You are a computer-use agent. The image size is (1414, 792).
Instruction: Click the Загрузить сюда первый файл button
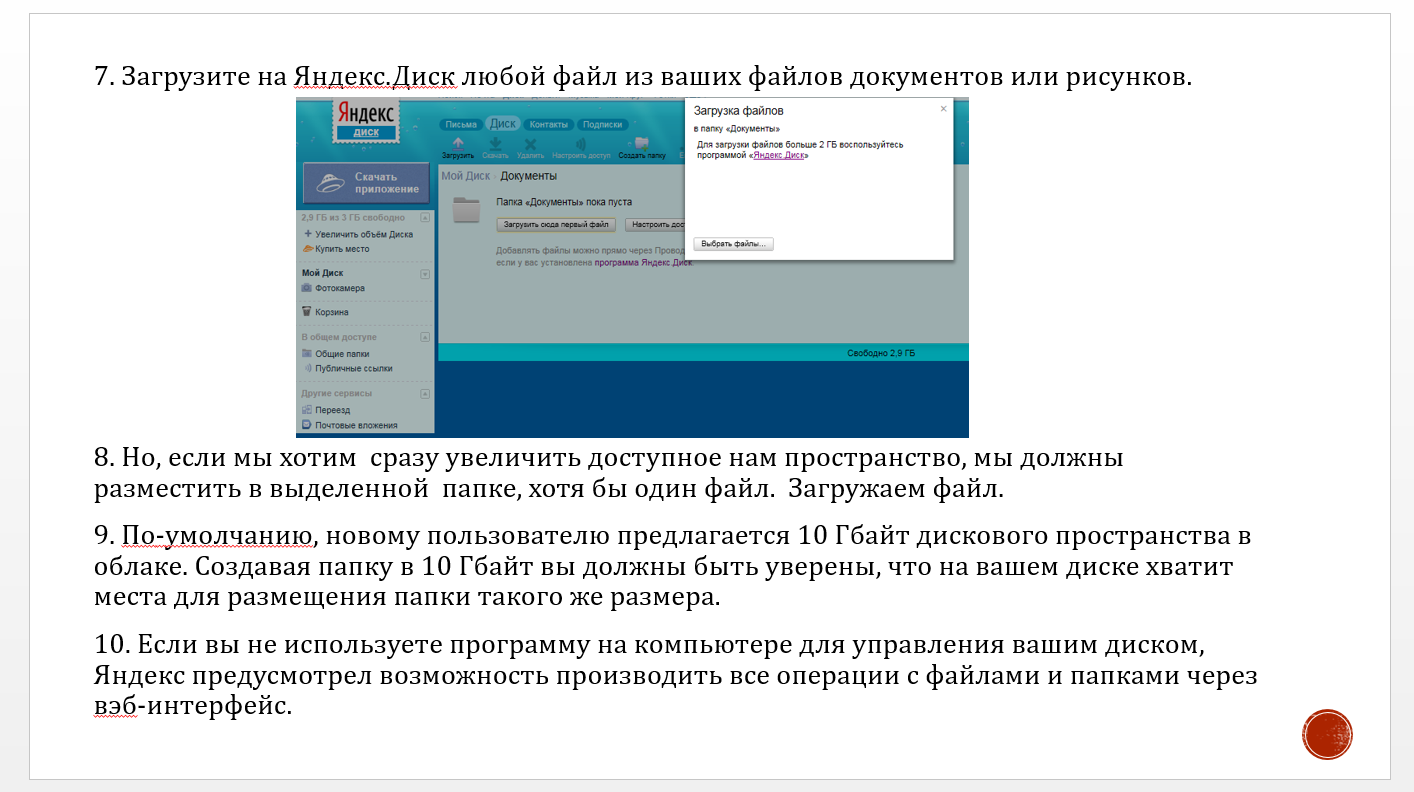click(x=556, y=225)
